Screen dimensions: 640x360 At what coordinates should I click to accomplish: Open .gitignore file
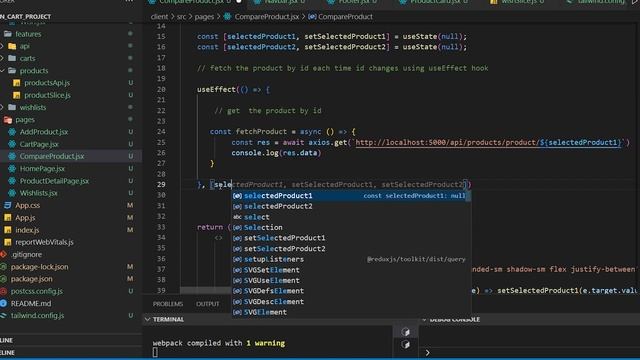27,254
